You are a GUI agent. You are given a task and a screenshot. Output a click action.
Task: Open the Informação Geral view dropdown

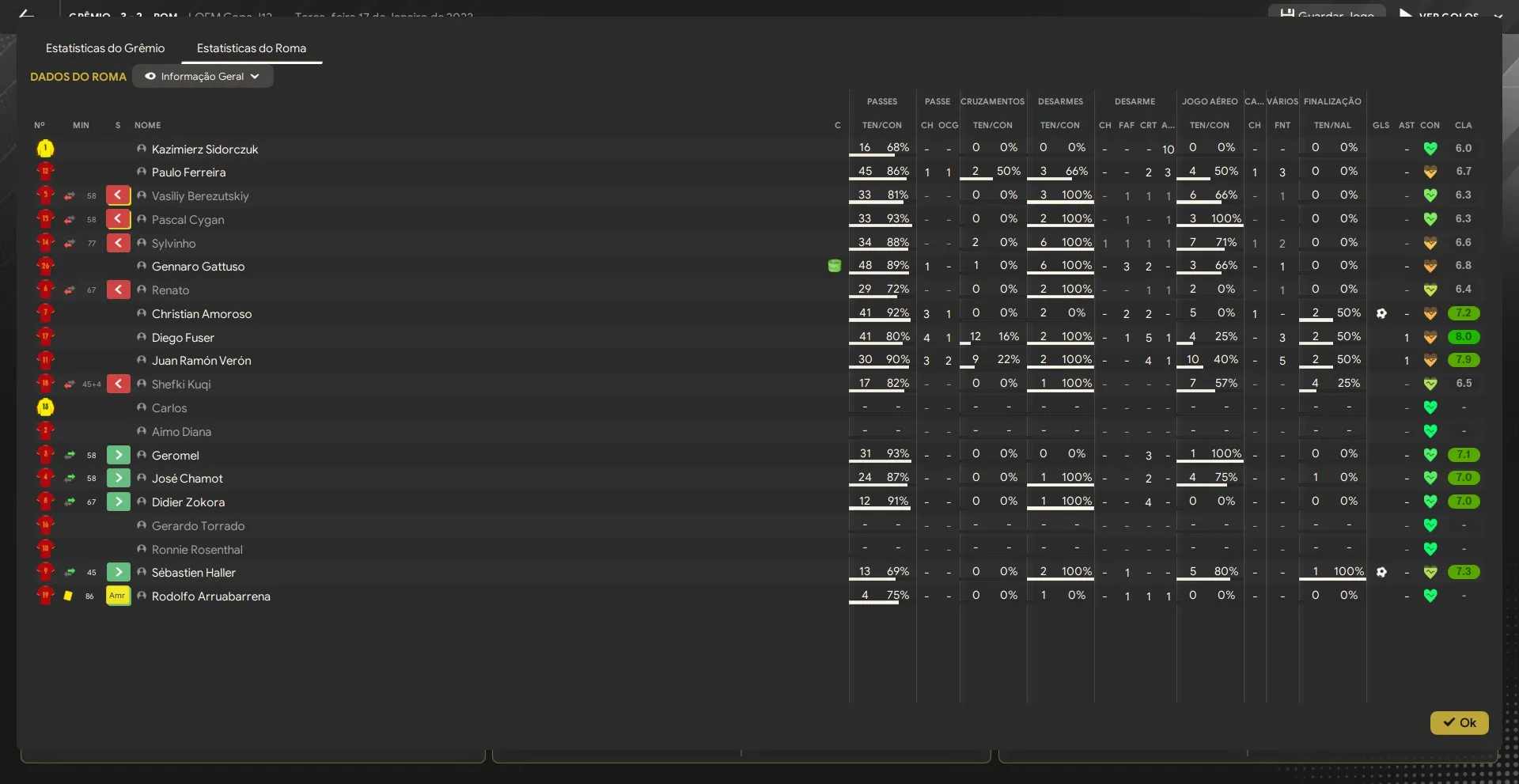pos(203,77)
